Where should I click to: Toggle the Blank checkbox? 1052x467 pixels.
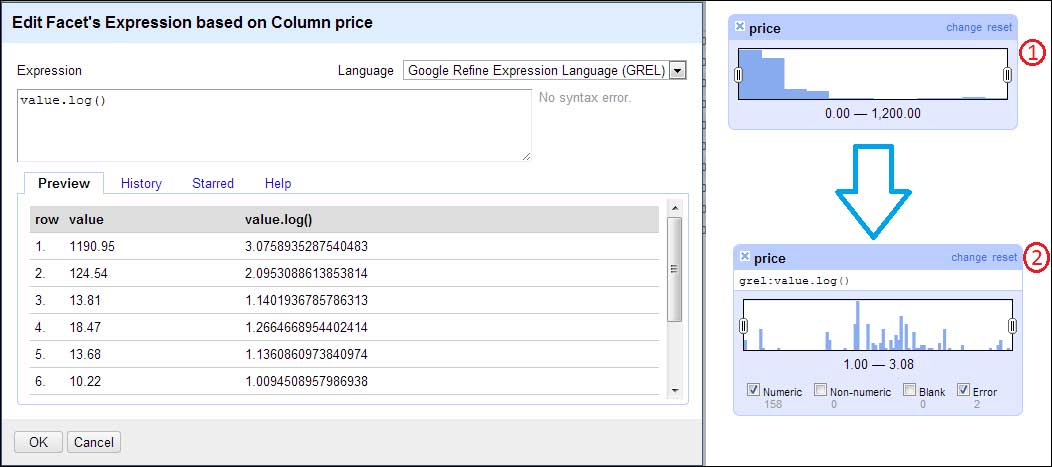pos(910,390)
